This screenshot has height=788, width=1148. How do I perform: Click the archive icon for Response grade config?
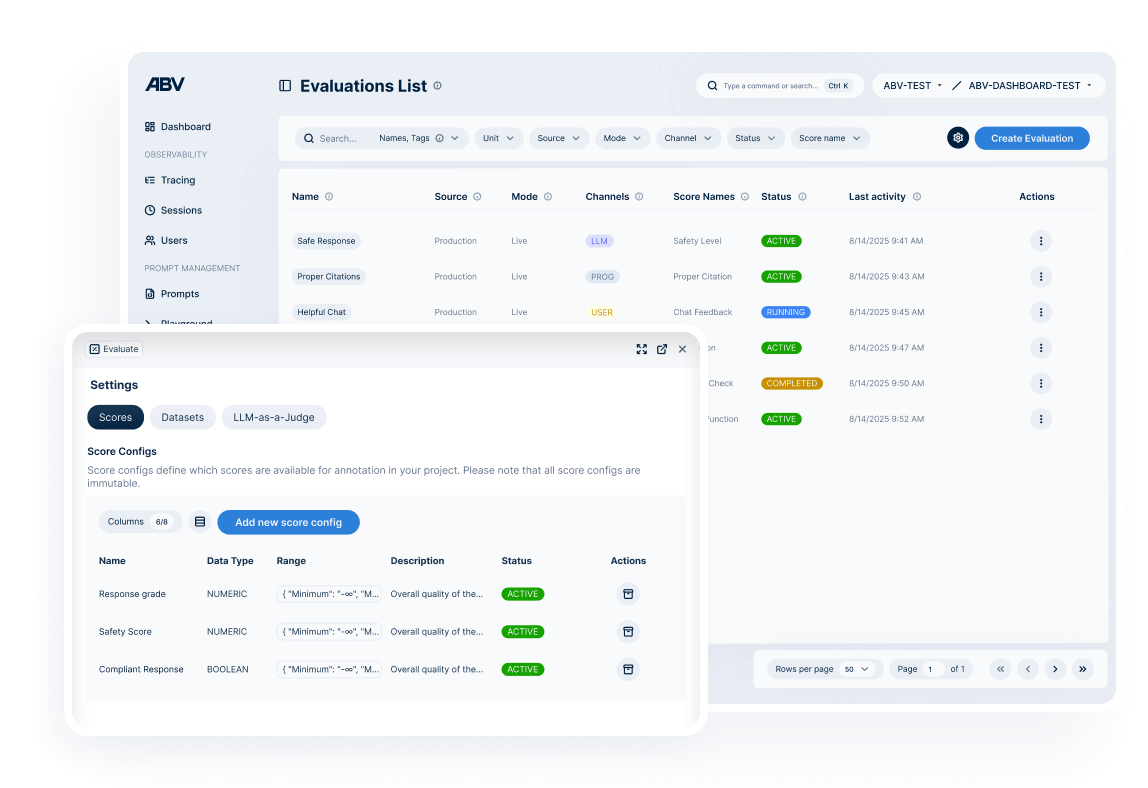pos(628,593)
